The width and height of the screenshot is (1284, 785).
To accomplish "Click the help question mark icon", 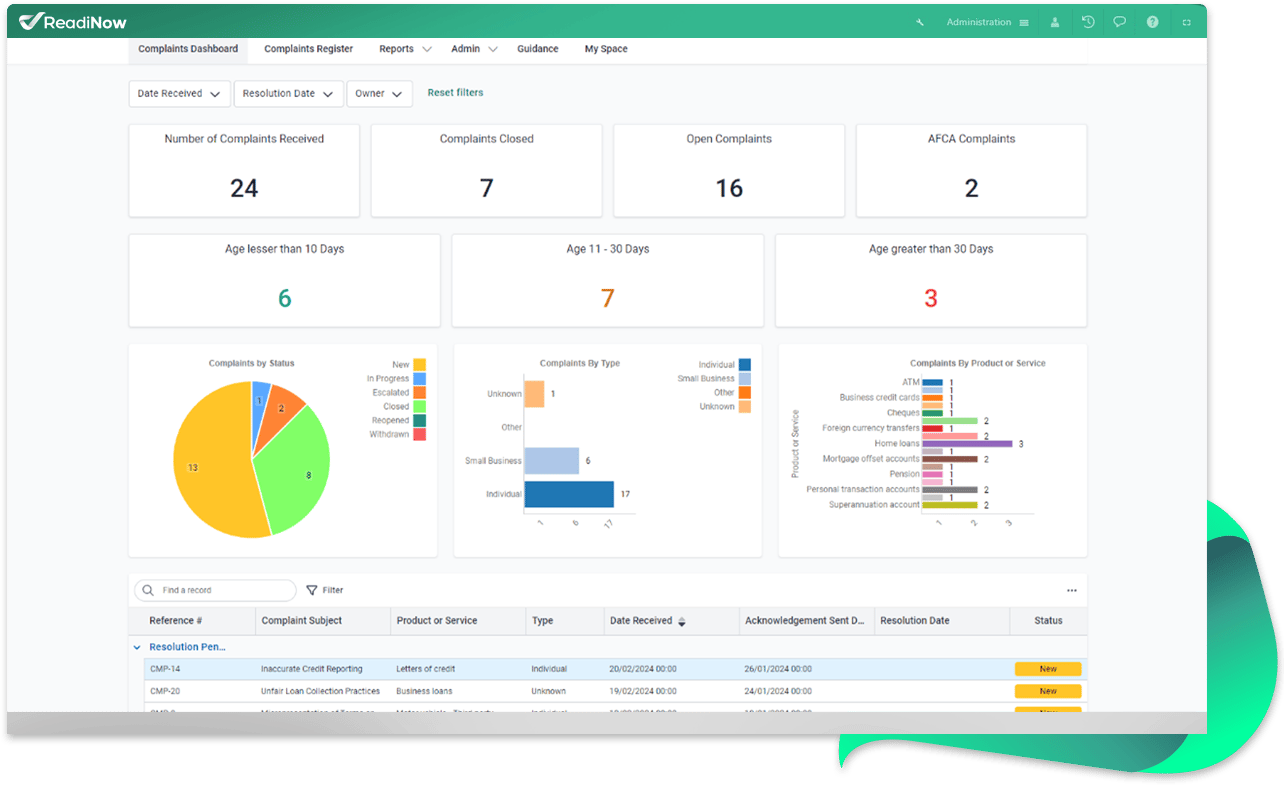I will pyautogui.click(x=1152, y=22).
